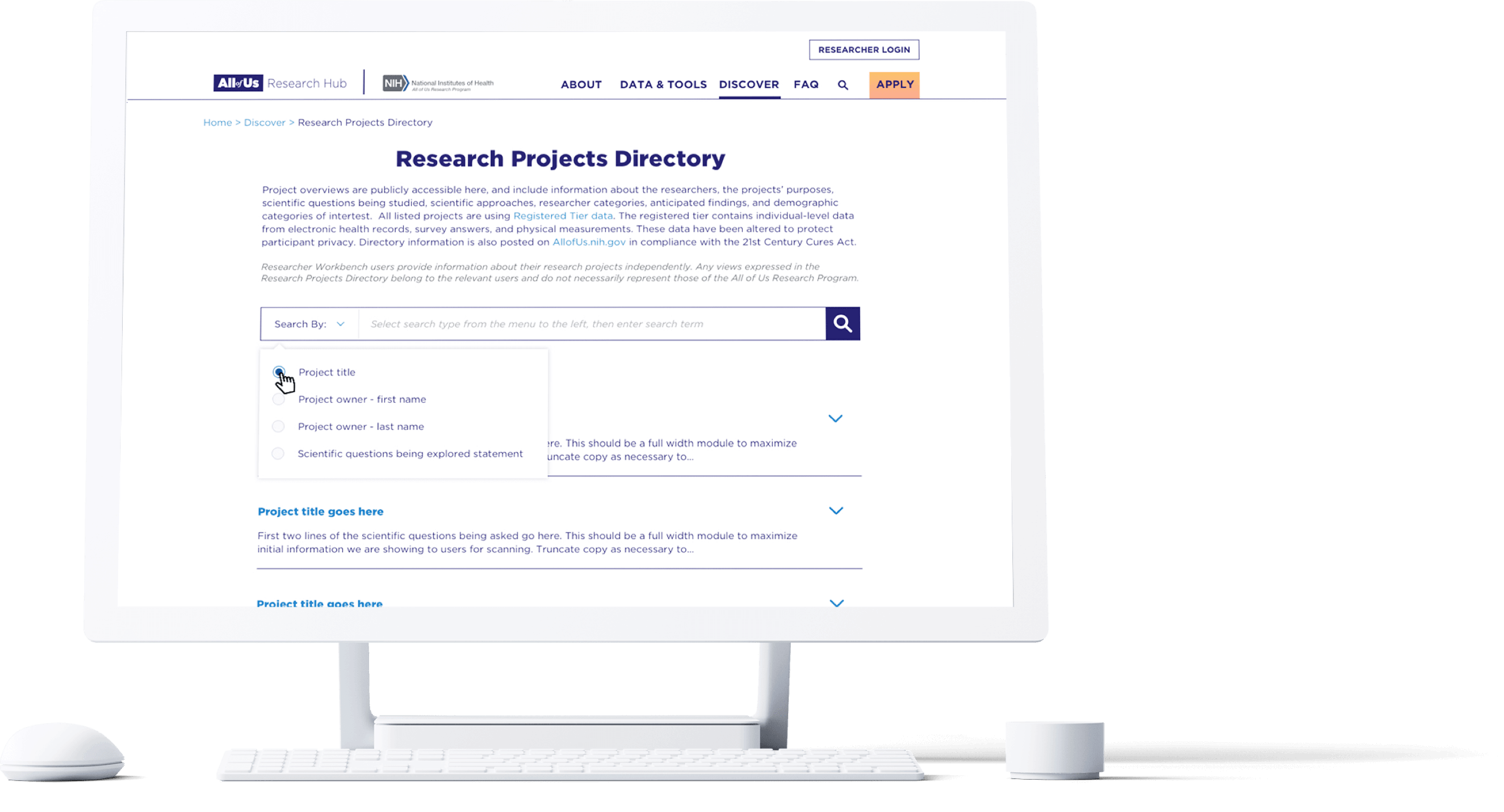This screenshot has height=812, width=1504.
Task: Select the Scientific questions being explored radio button
Action: tap(280, 453)
